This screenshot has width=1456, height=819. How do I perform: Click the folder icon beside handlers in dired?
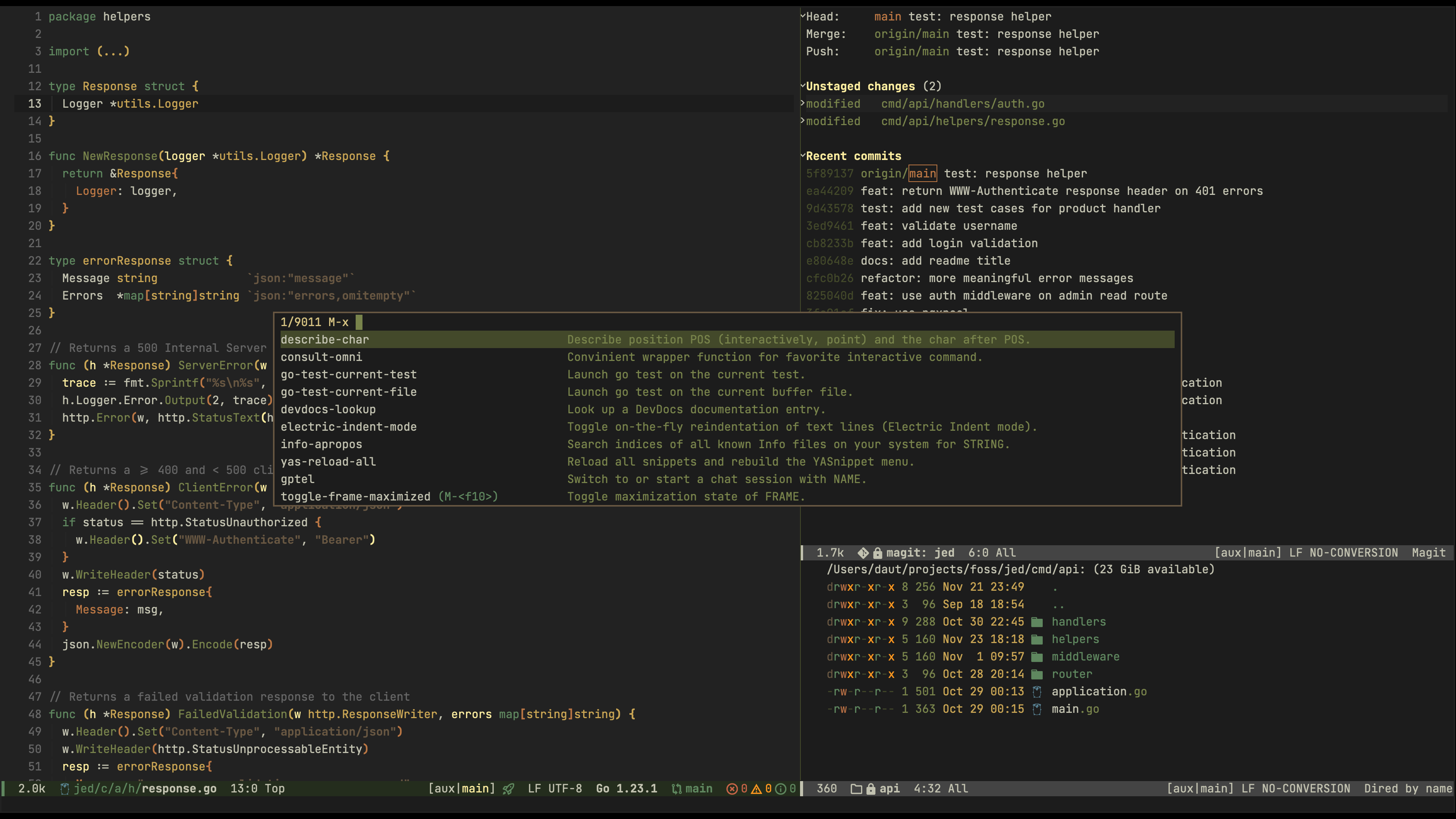coord(1037,622)
